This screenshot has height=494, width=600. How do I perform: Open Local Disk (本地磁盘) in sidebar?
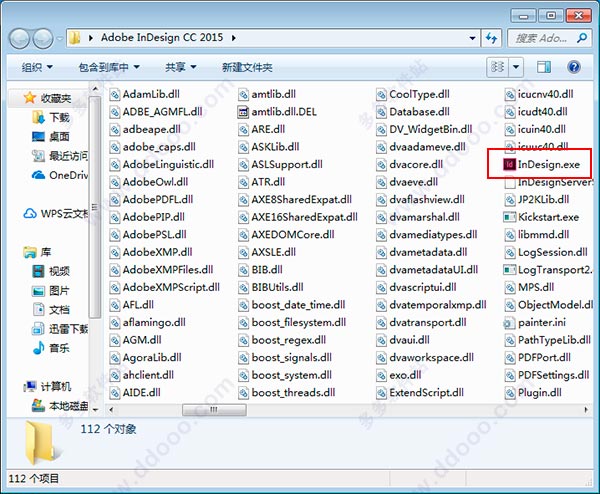[60, 406]
